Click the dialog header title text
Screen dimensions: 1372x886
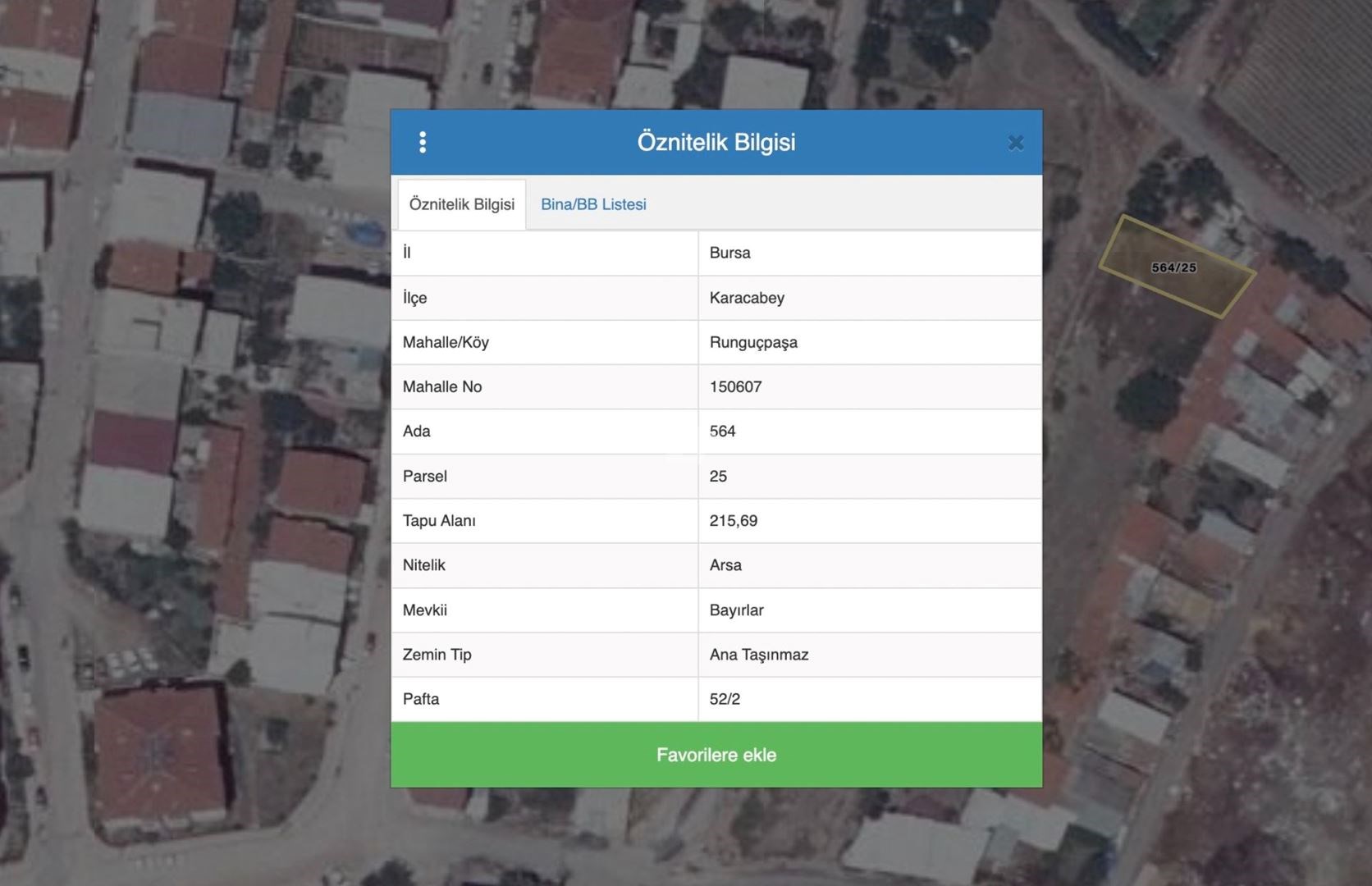pyautogui.click(x=716, y=142)
